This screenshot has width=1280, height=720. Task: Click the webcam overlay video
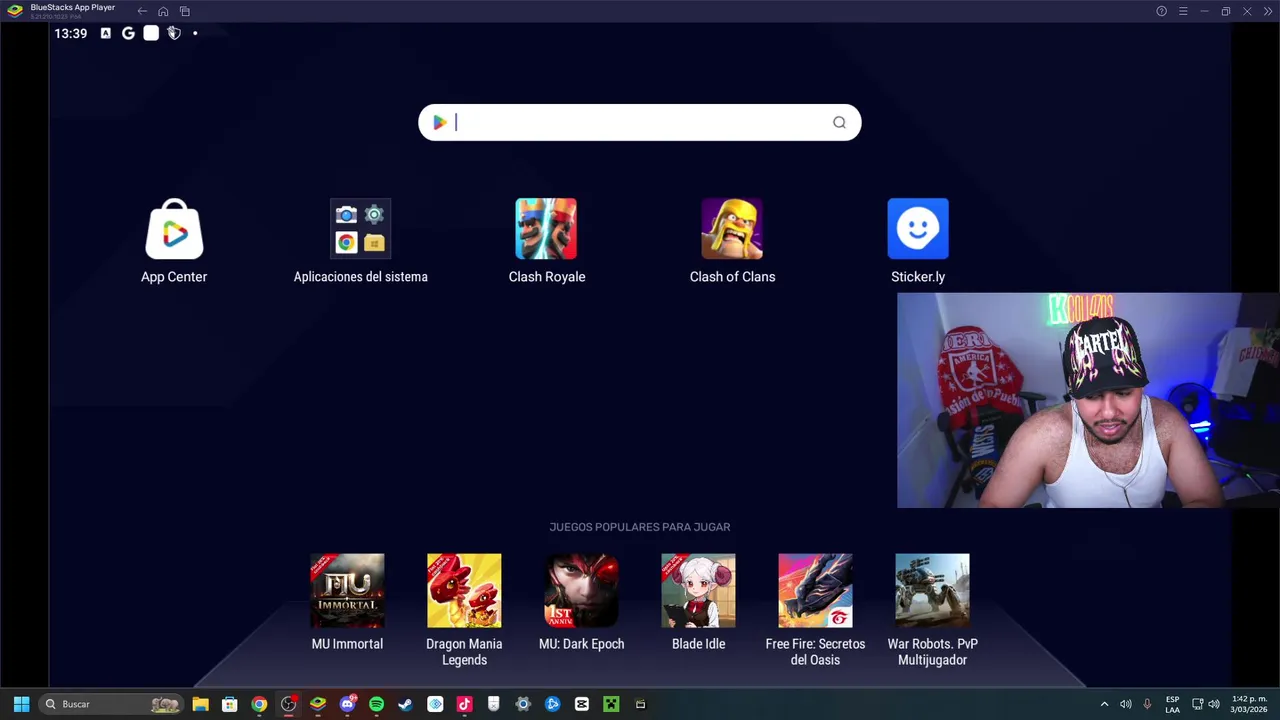1088,400
